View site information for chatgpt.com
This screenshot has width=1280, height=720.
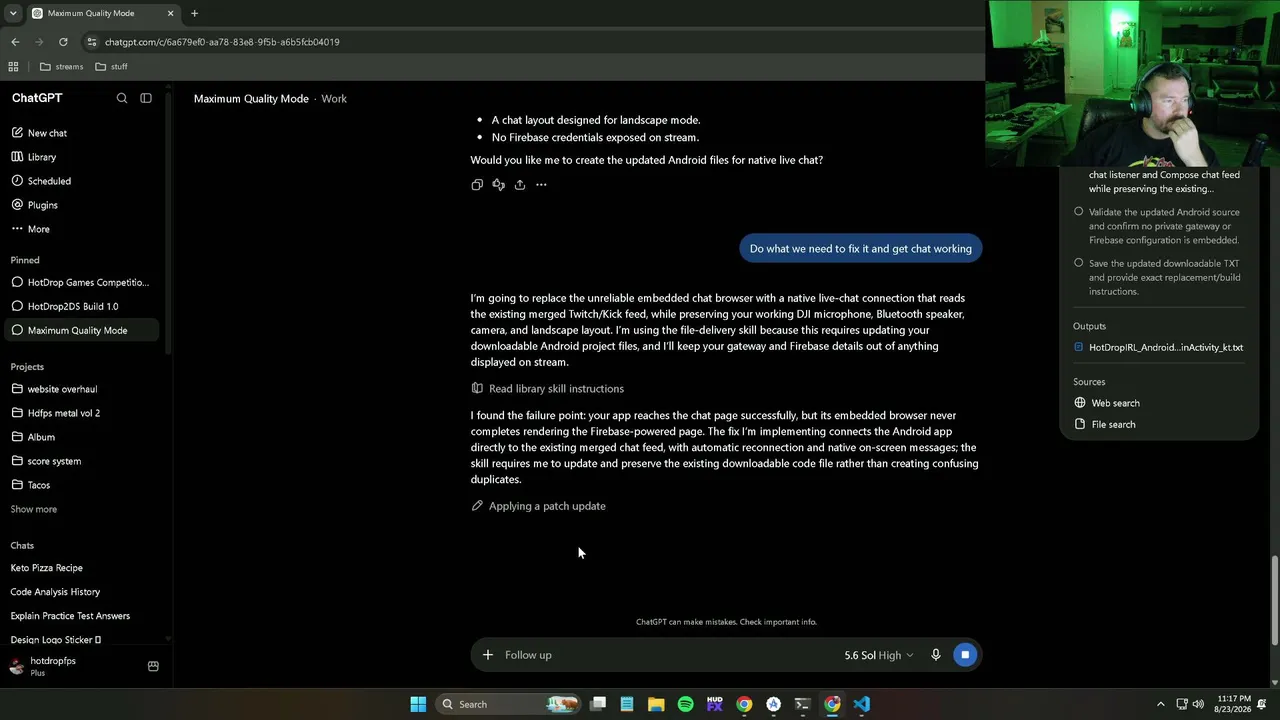pos(92,42)
